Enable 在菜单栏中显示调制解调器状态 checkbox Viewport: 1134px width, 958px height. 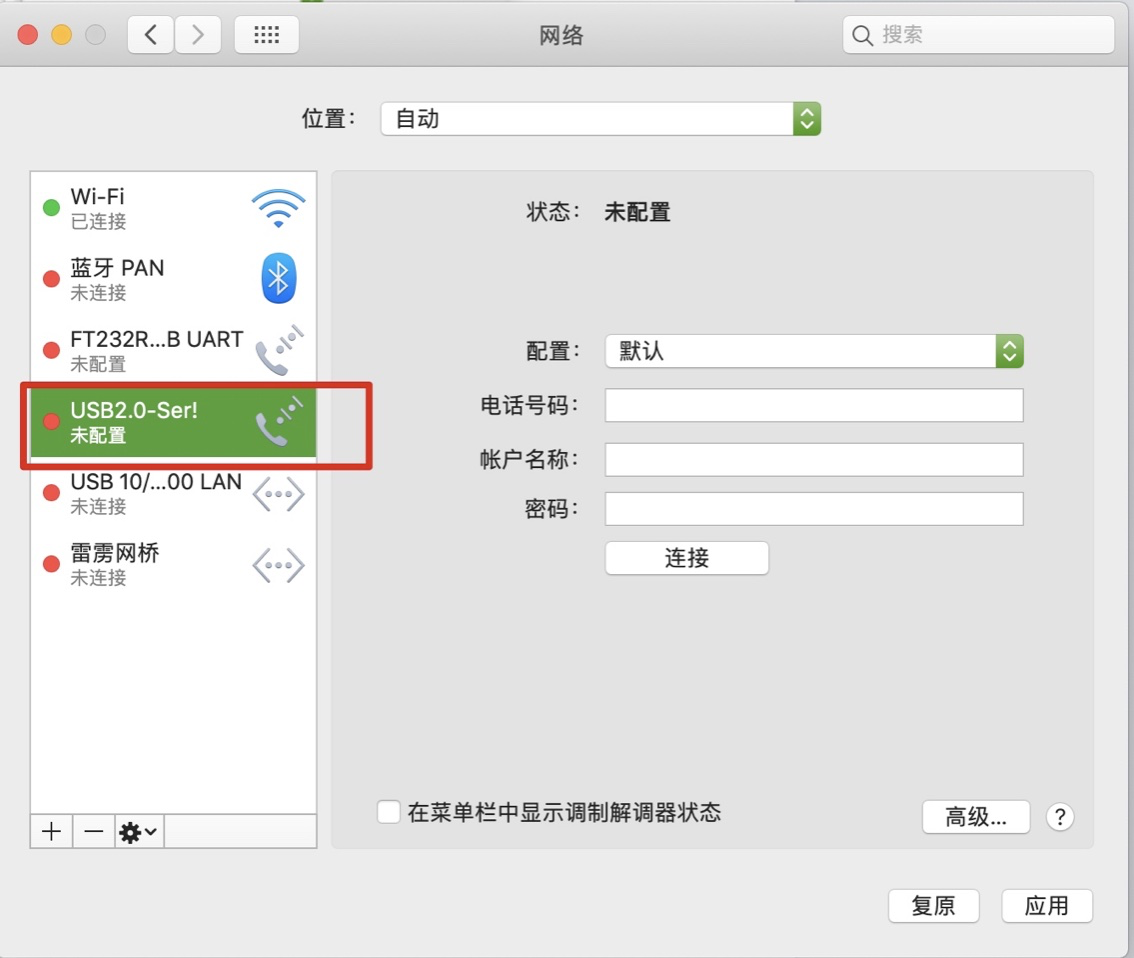point(388,812)
